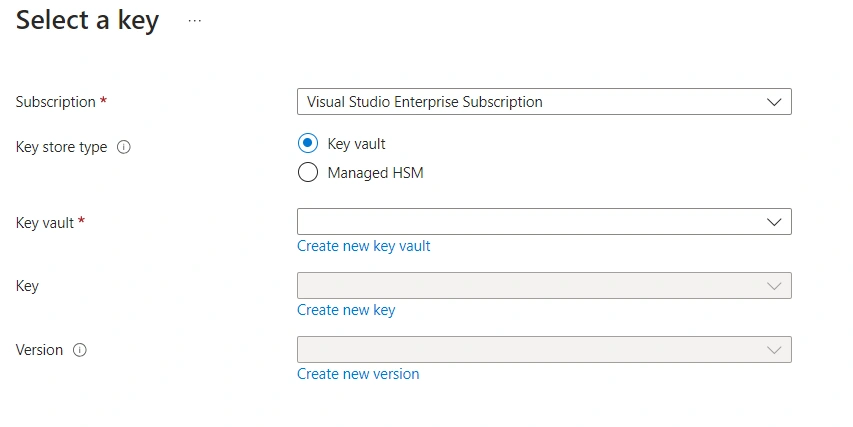This screenshot has height=427, width=853.
Task: Show info tooltip for Version
Action: [79, 350]
